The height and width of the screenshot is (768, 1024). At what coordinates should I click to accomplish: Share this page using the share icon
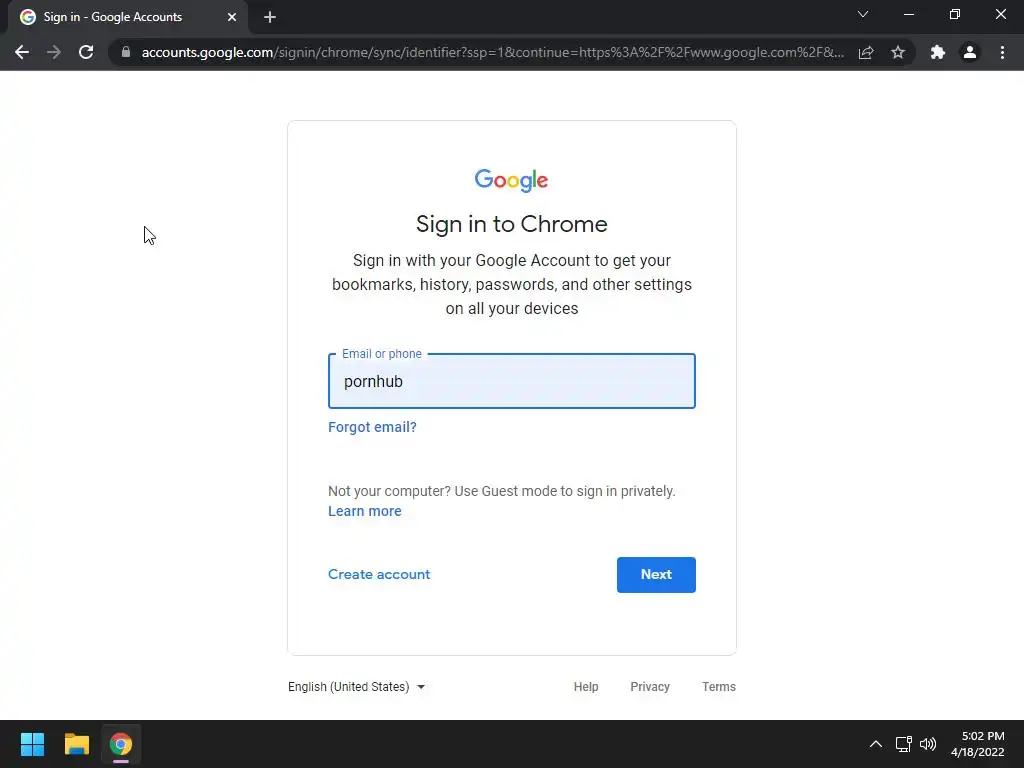[866, 52]
